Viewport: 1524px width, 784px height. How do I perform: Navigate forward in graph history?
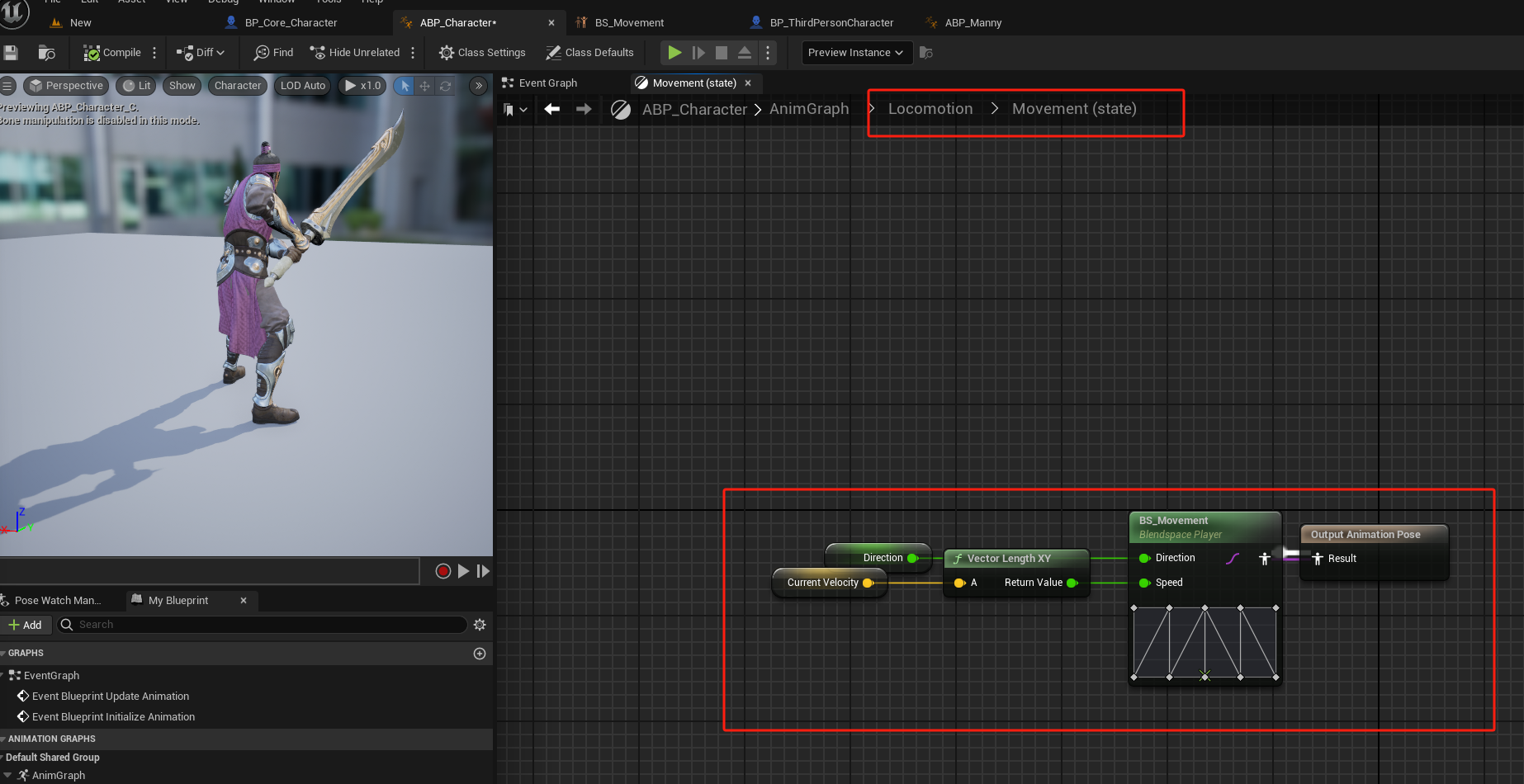coord(584,109)
